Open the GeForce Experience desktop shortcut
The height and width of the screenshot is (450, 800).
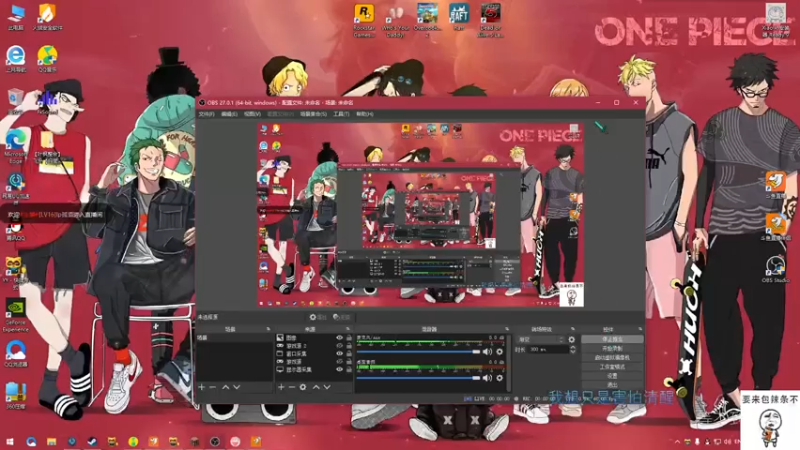16,315
